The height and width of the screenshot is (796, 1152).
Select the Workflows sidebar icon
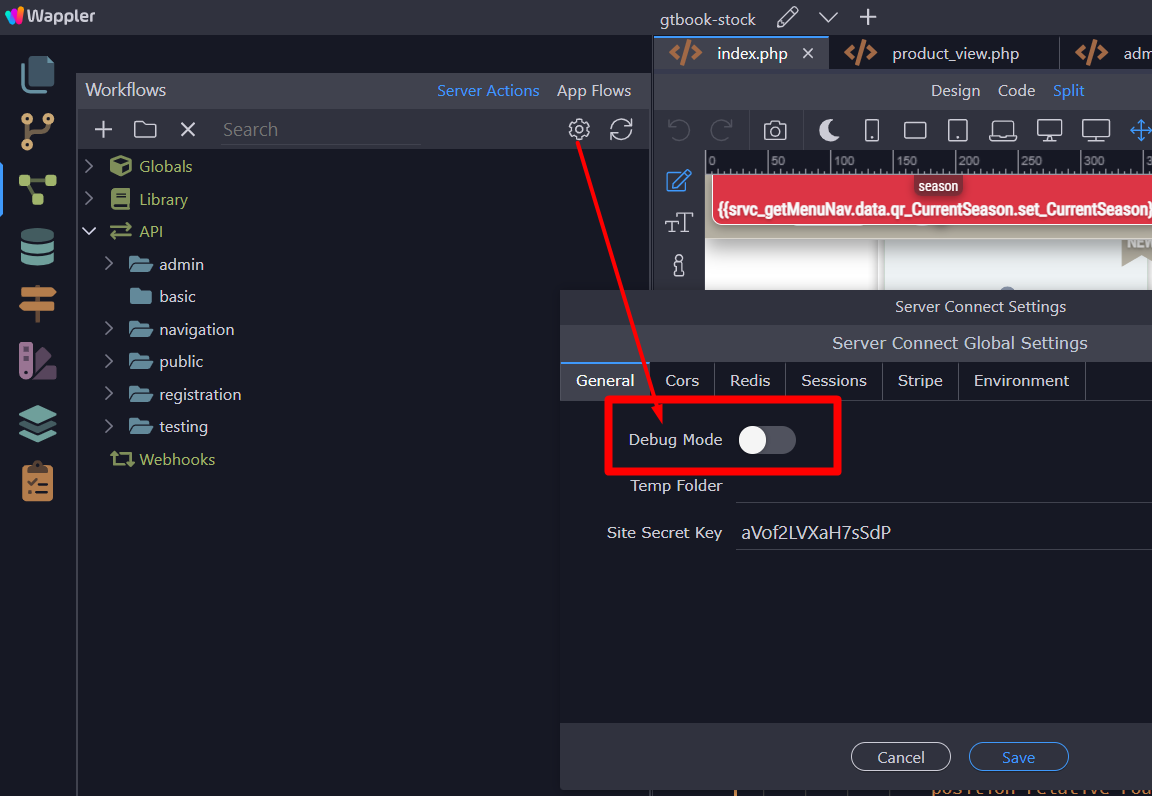pos(37,189)
